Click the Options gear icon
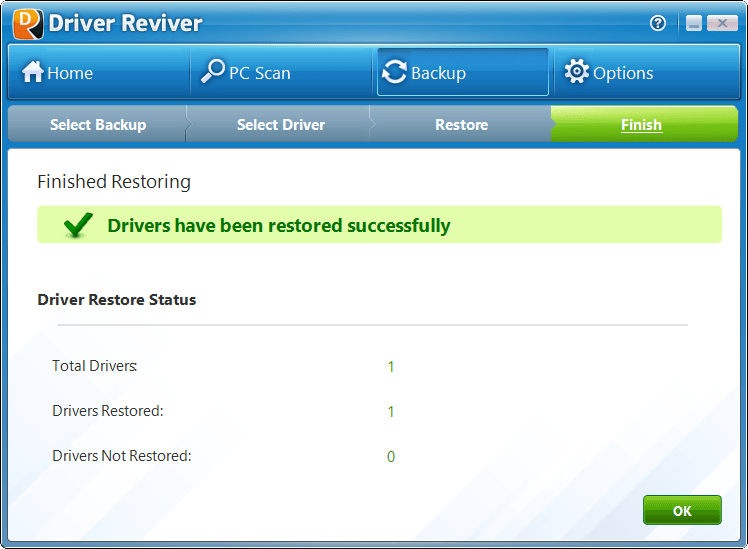 pyautogui.click(x=577, y=72)
